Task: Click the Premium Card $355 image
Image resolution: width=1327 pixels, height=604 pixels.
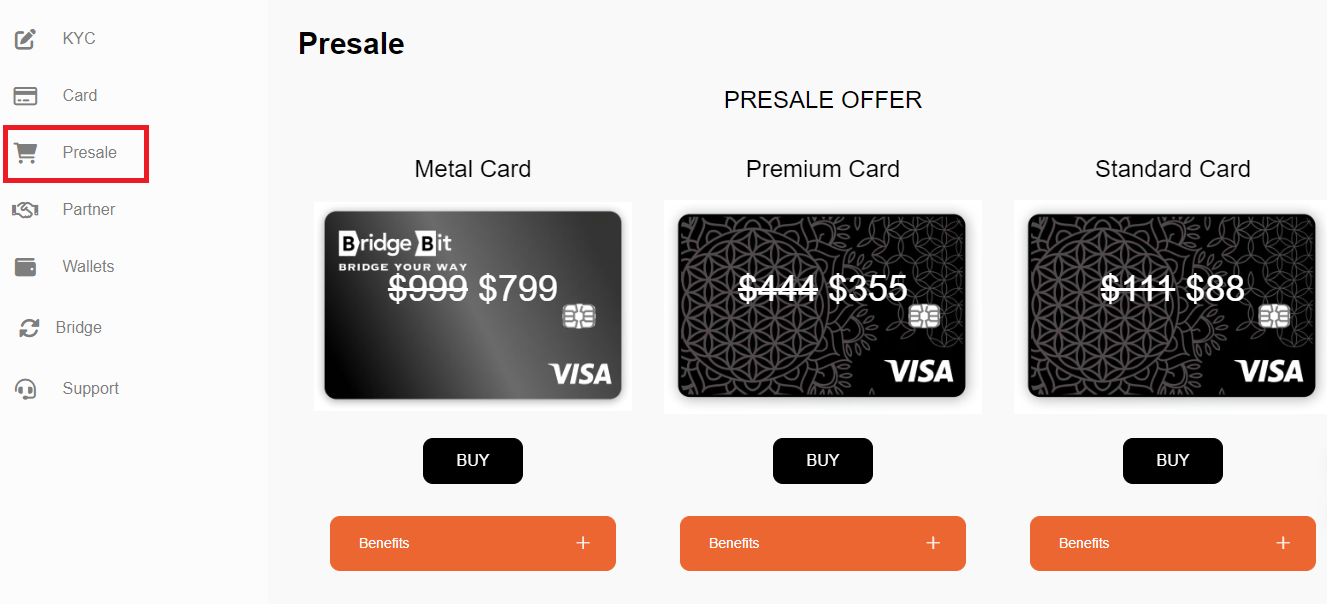Action: click(822, 305)
